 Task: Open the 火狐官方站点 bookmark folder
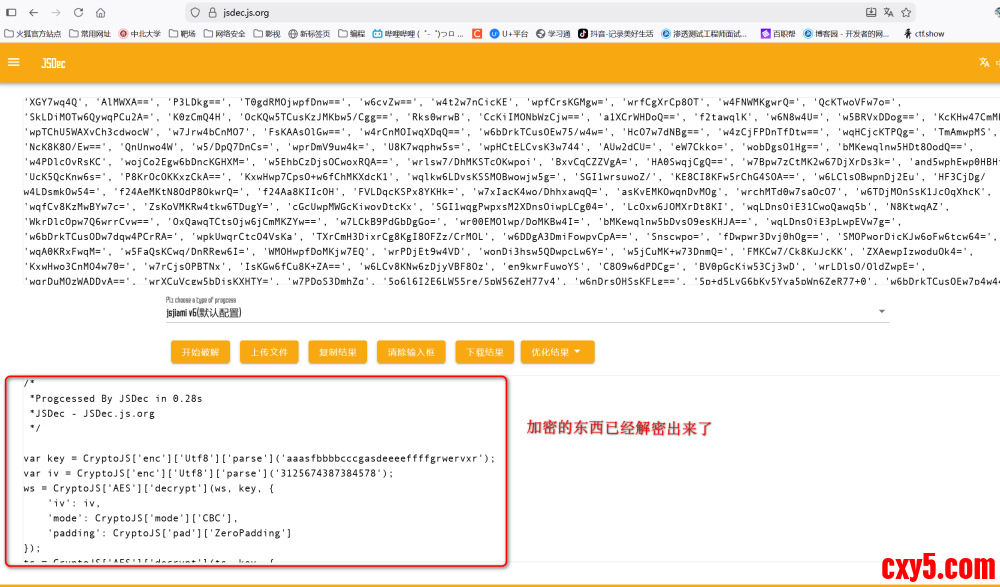[33, 34]
